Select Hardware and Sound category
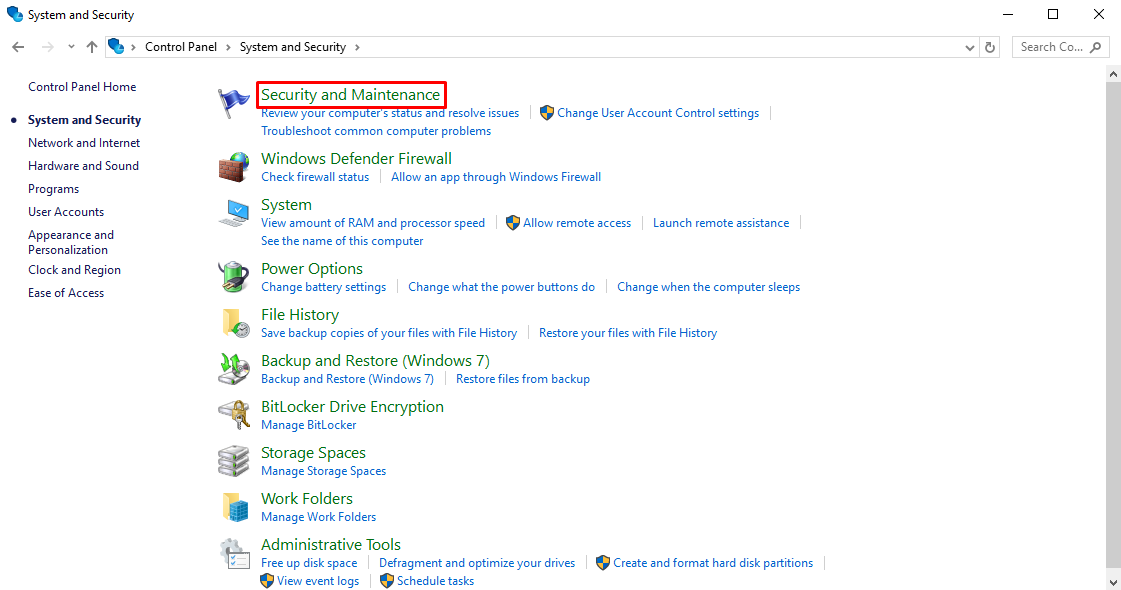The image size is (1121, 590). point(83,166)
